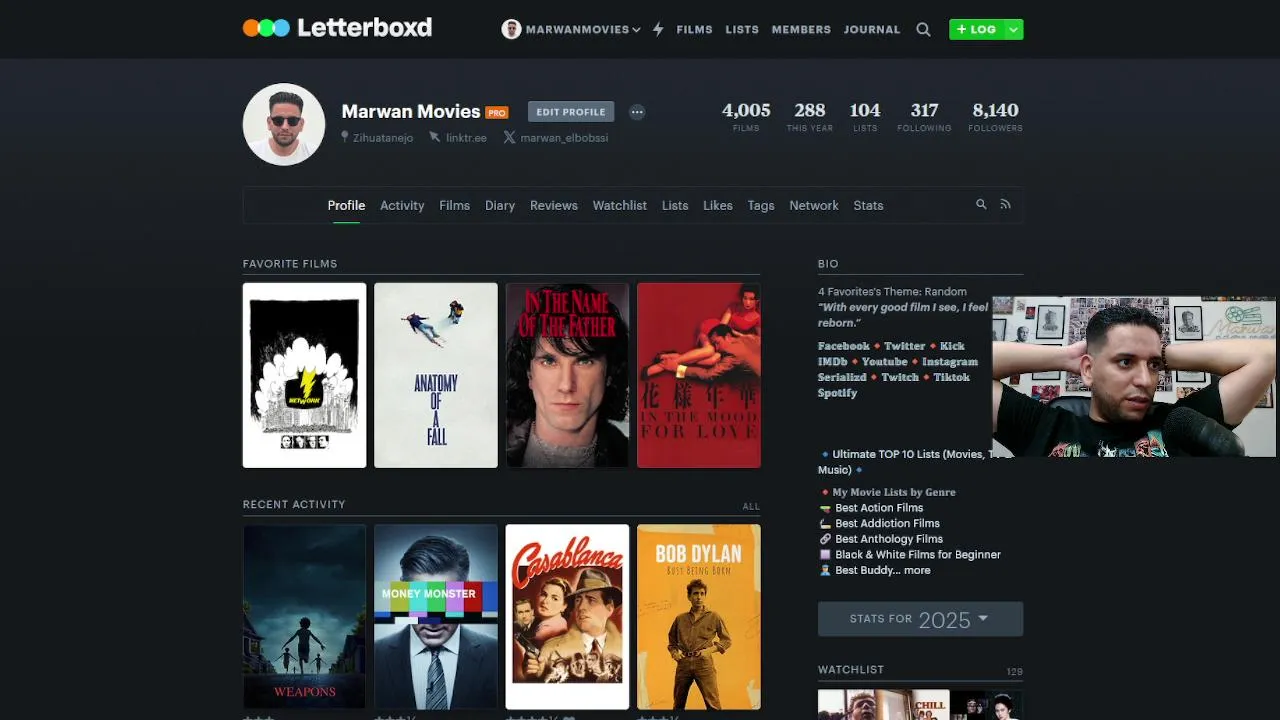This screenshot has width=1280, height=720.
Task: Open the 104 LISTS statistic
Action: (x=865, y=116)
